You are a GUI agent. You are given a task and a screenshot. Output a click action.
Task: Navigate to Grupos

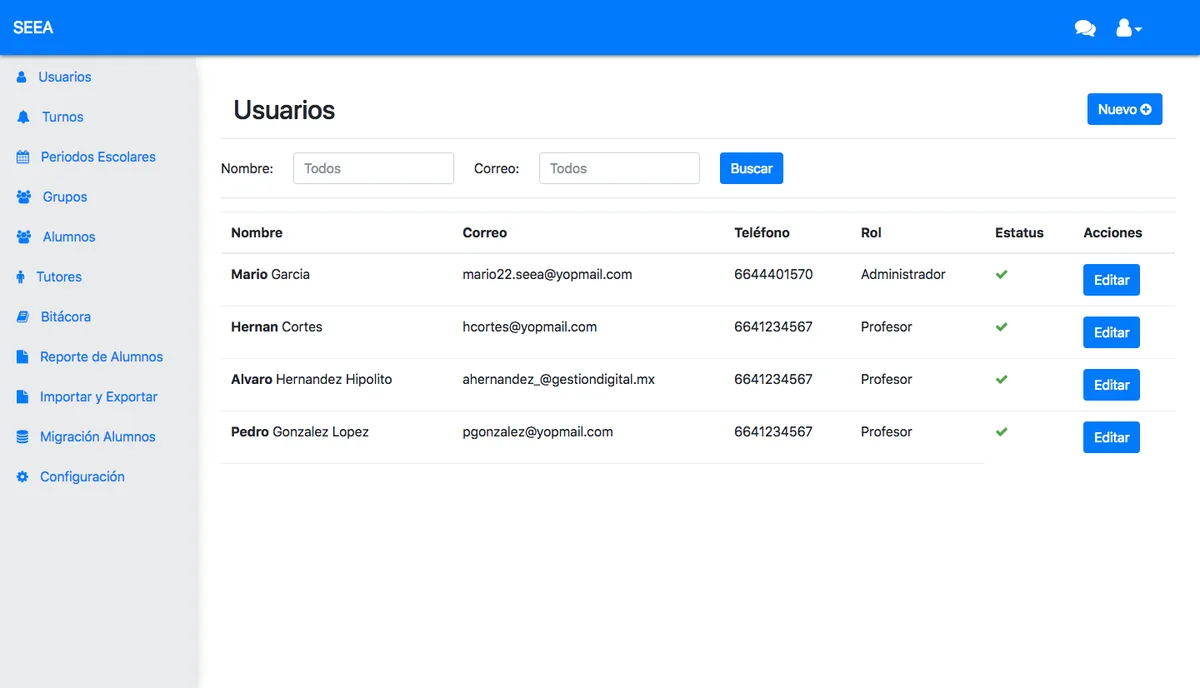pos(65,197)
